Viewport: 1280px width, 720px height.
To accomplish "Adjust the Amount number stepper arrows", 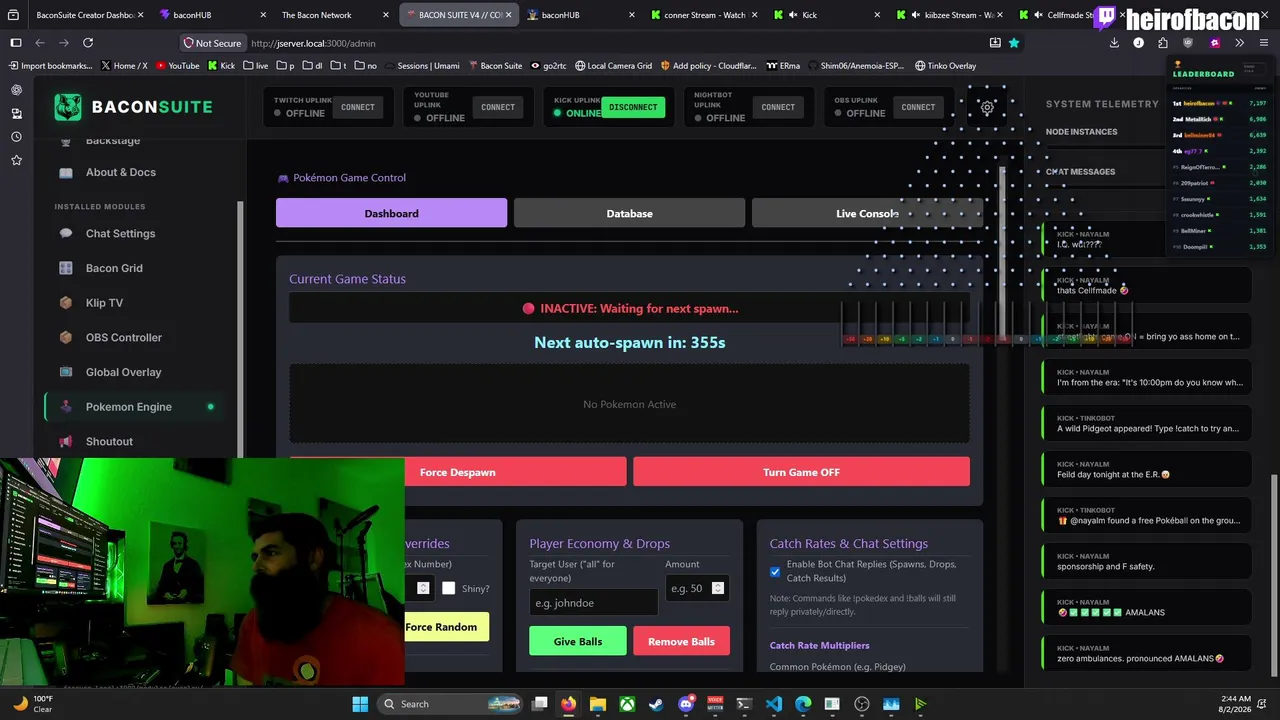I will tap(718, 588).
